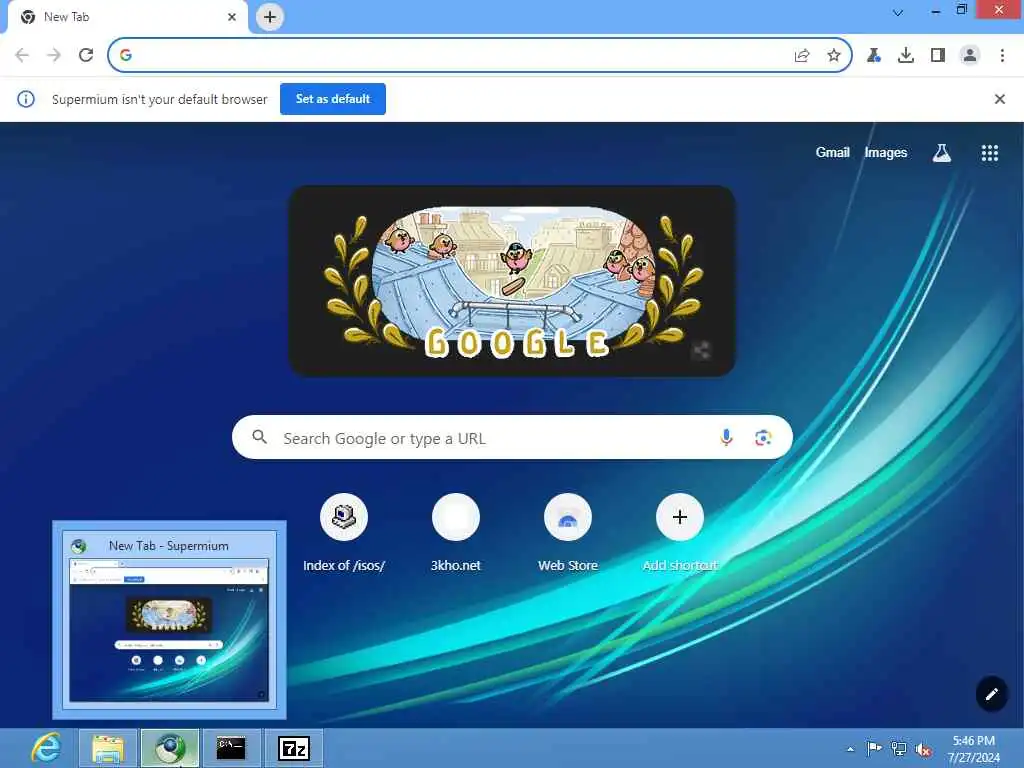Open the profile avatar menu
1024x768 pixels.
coord(970,55)
